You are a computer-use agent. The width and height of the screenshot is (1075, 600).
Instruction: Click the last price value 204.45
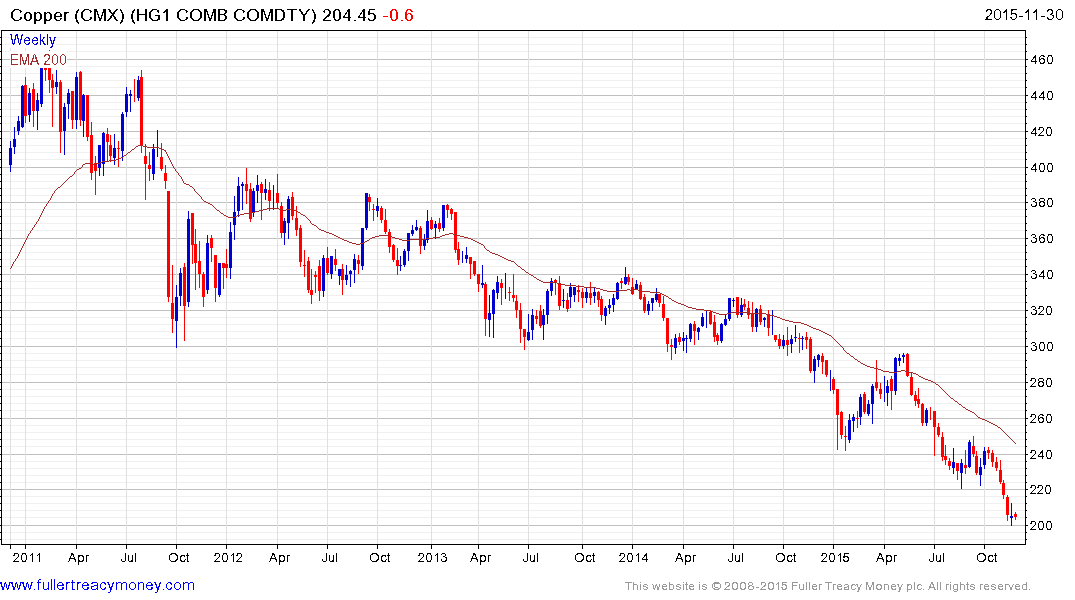tap(349, 15)
